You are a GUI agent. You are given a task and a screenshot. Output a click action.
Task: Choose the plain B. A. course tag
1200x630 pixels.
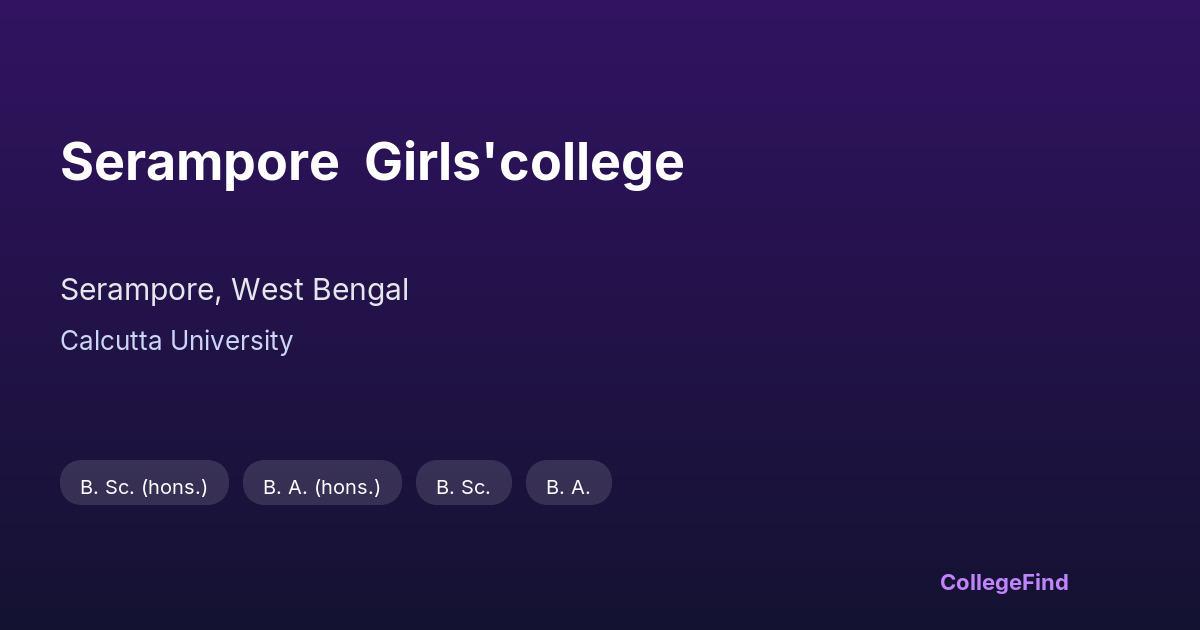(568, 487)
